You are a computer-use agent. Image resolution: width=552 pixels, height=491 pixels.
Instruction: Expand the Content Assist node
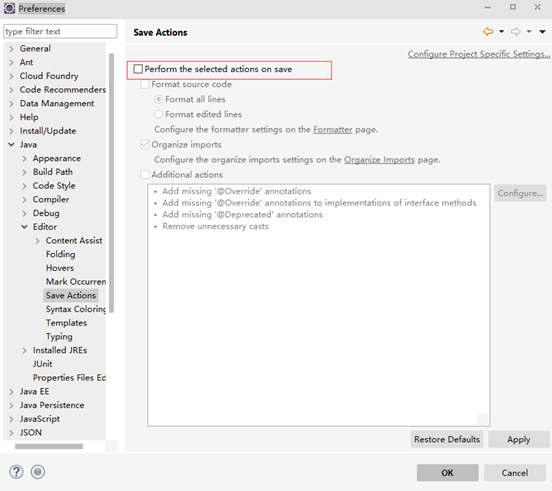pos(37,241)
